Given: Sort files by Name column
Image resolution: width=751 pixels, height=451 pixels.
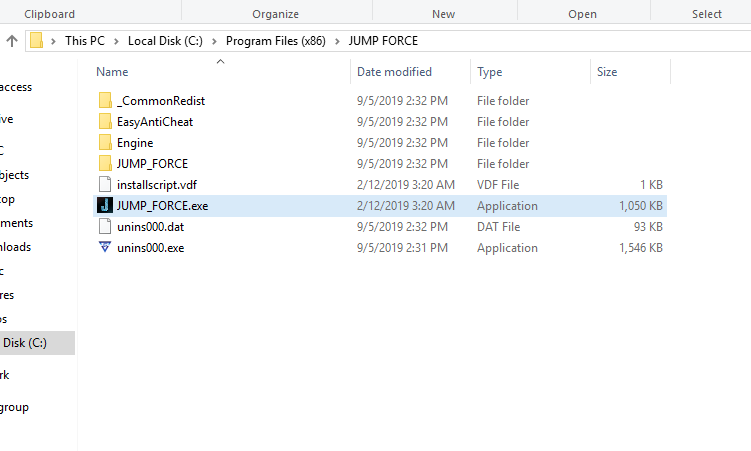Looking at the screenshot, I should pos(112,72).
